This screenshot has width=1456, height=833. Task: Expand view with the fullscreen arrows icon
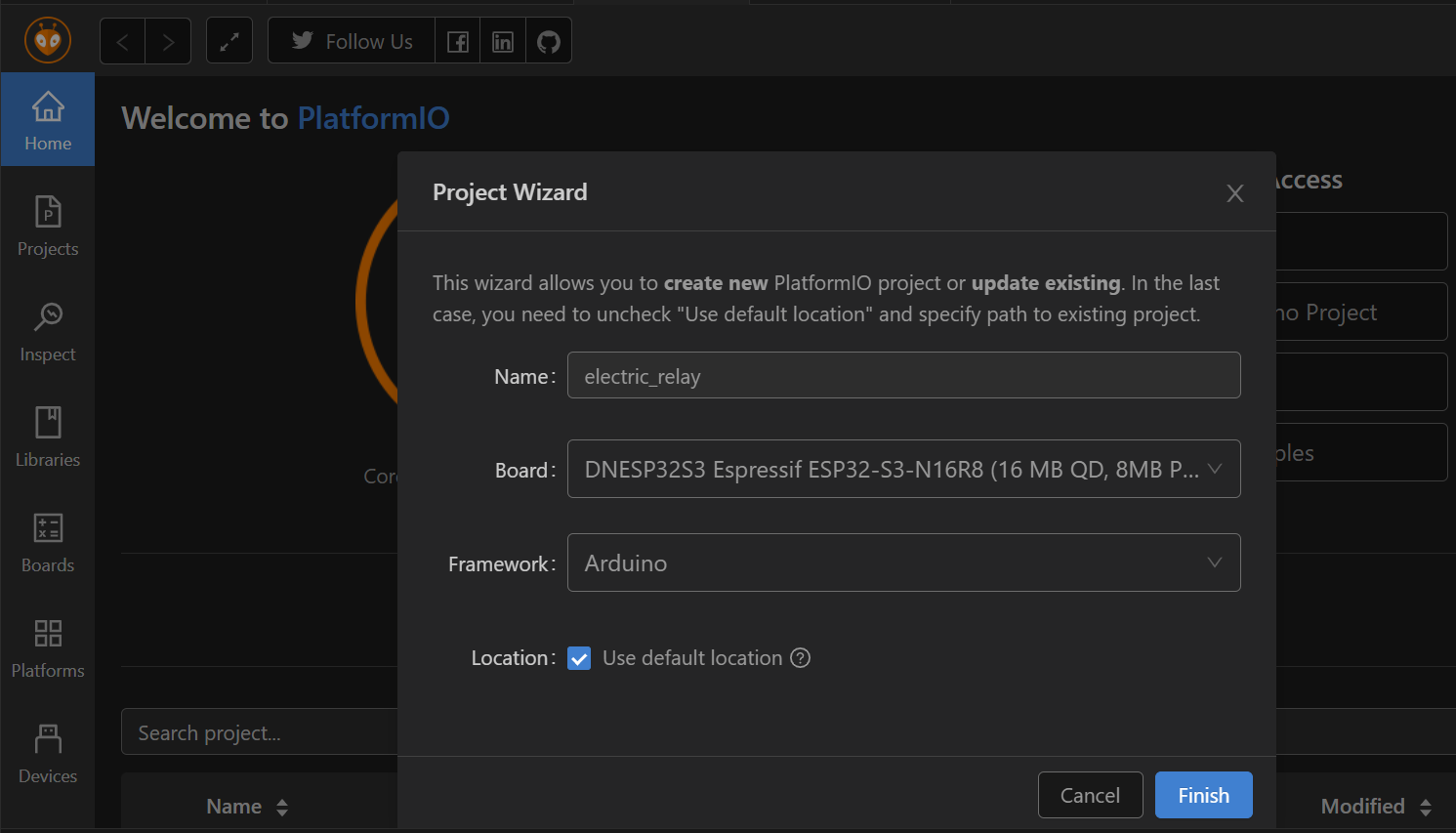(229, 41)
